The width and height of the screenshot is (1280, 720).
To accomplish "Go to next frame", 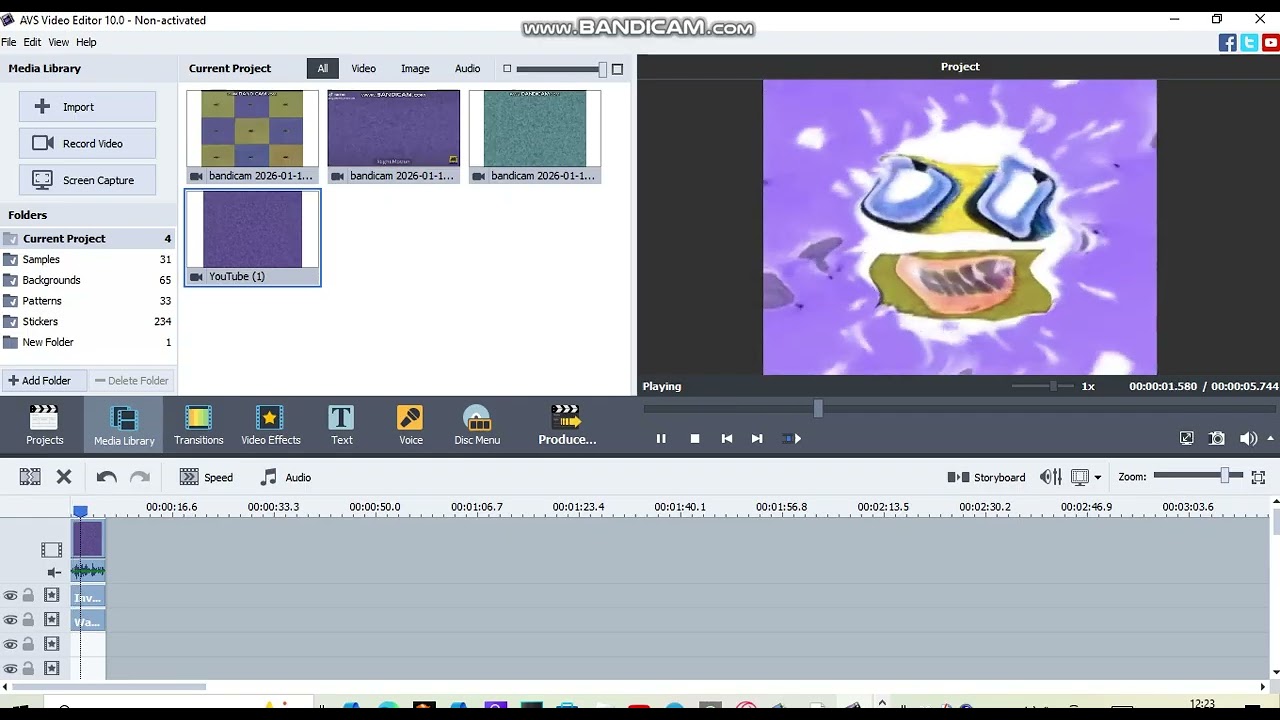I will 757,438.
